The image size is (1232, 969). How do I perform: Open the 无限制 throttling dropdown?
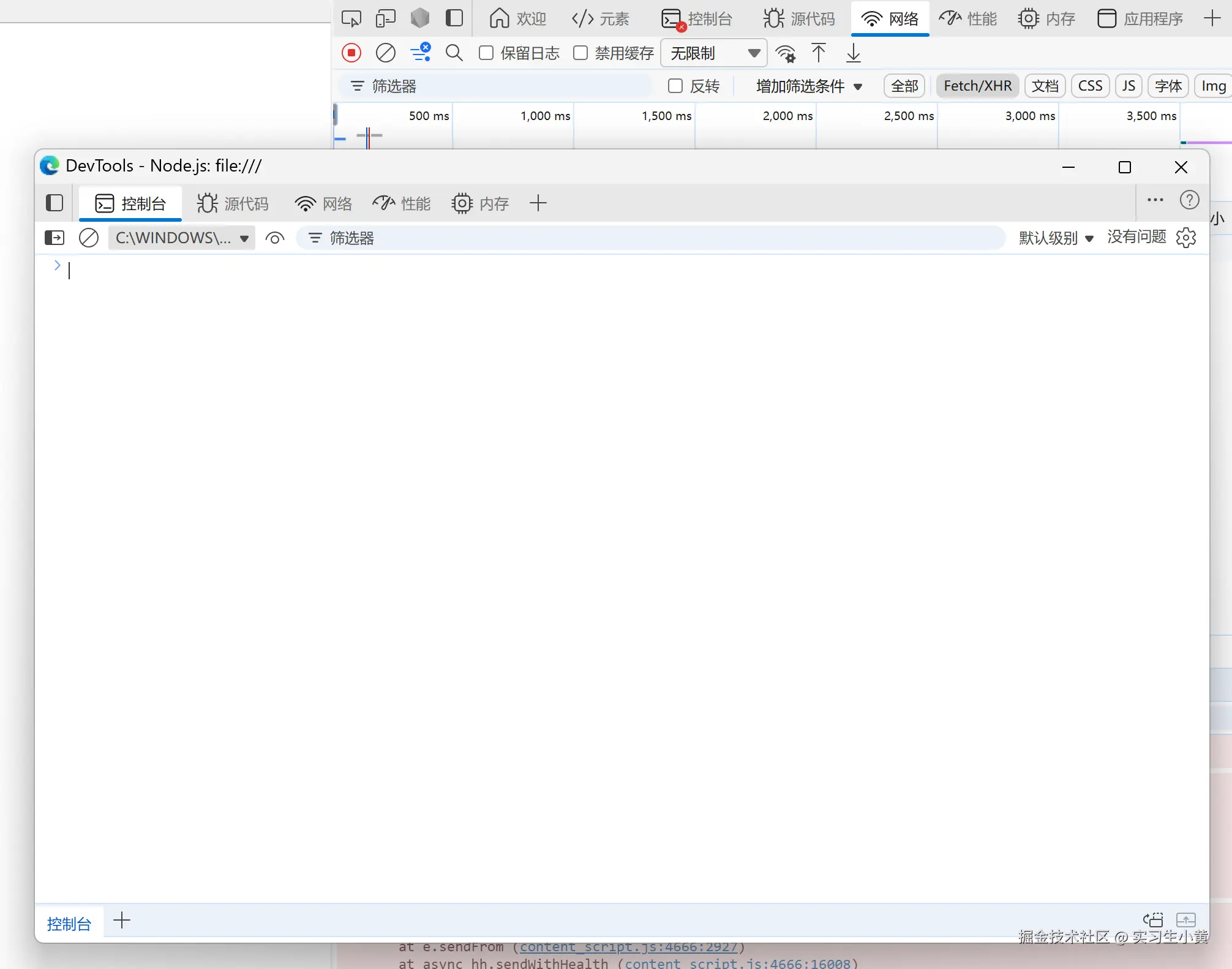coord(714,53)
